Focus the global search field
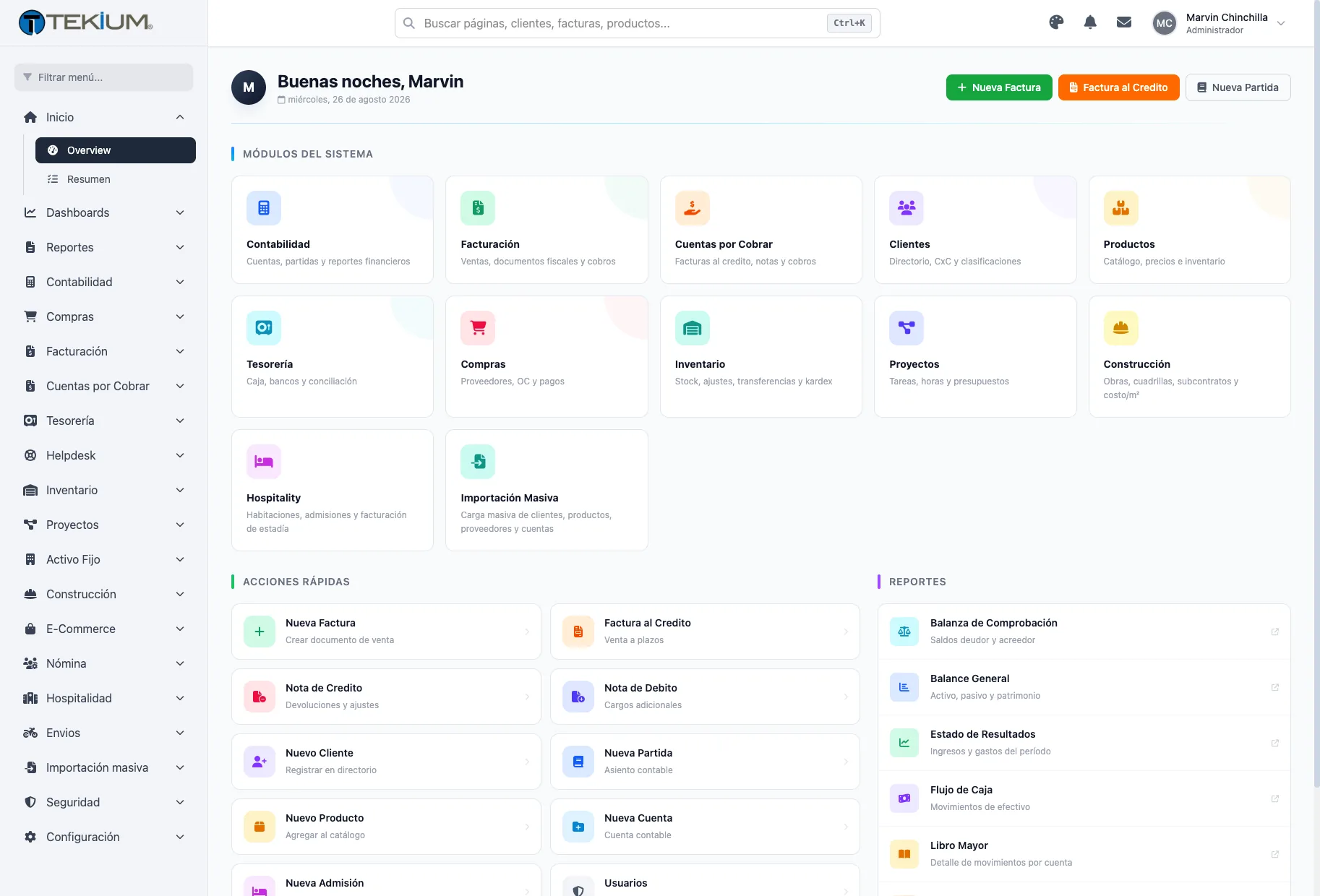Viewport: 1320px width, 896px height. pos(637,23)
